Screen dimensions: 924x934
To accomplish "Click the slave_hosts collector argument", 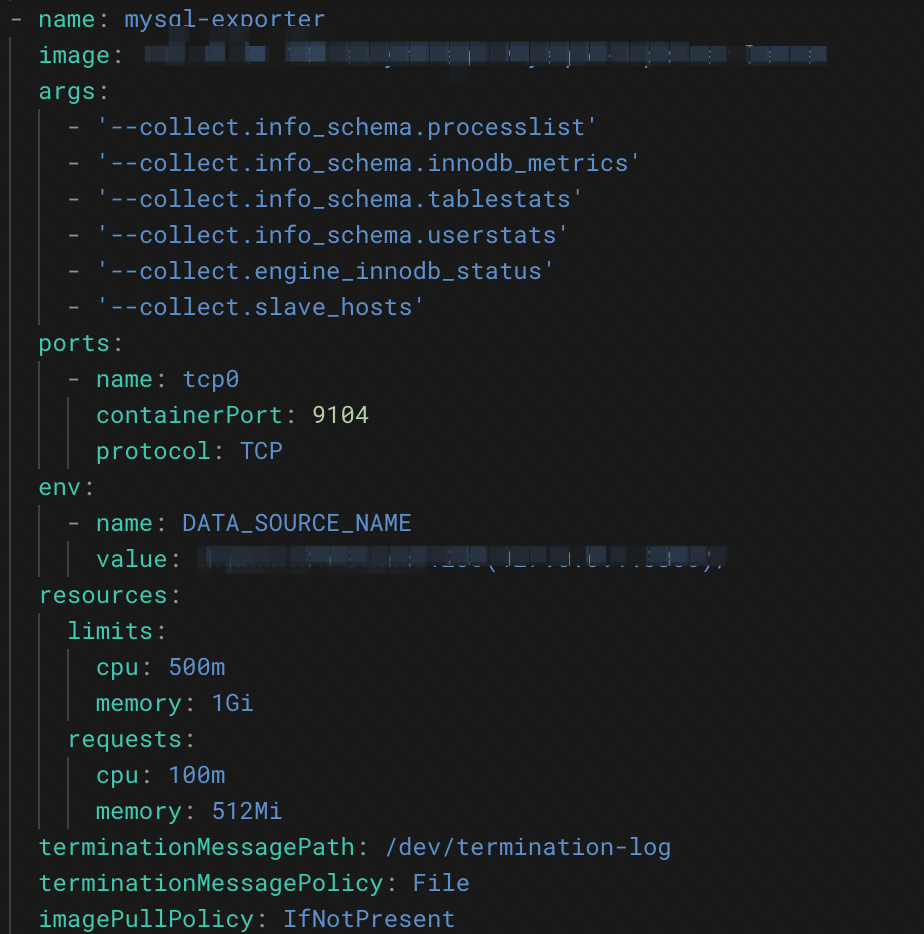I will click(261, 307).
